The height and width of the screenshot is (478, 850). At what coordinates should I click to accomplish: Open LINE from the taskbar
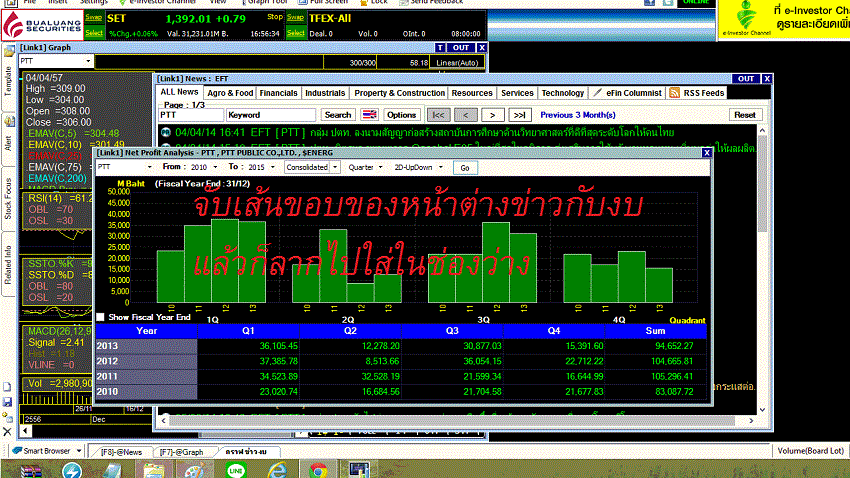click(236, 470)
